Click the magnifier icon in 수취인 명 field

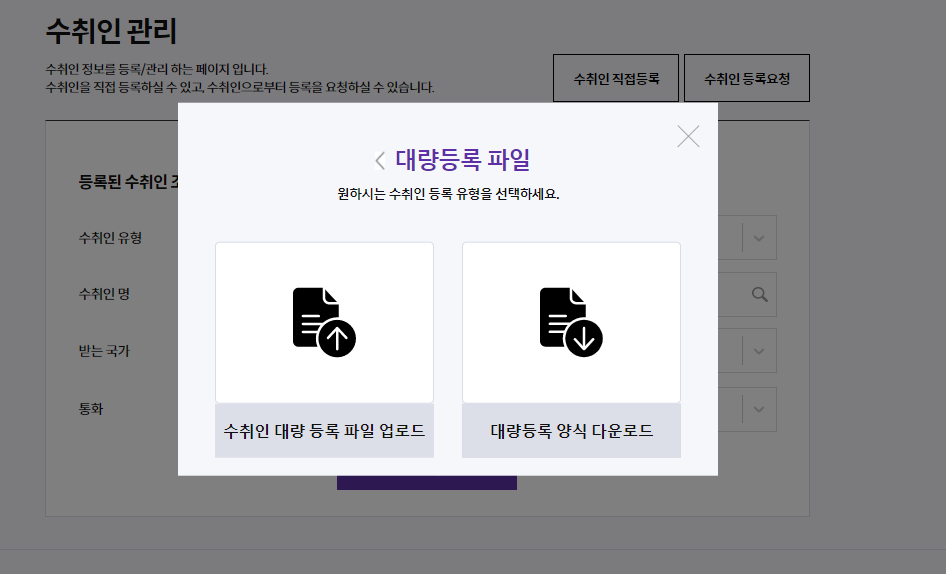(760, 295)
